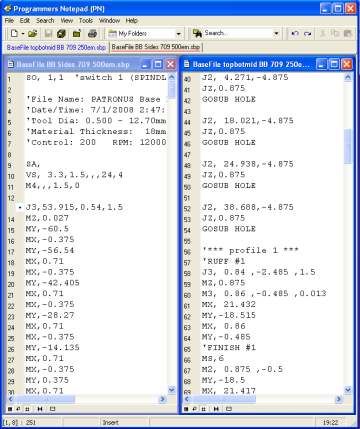
Task: Click the binoculars Find icon beside Search box
Action: coord(197,33)
